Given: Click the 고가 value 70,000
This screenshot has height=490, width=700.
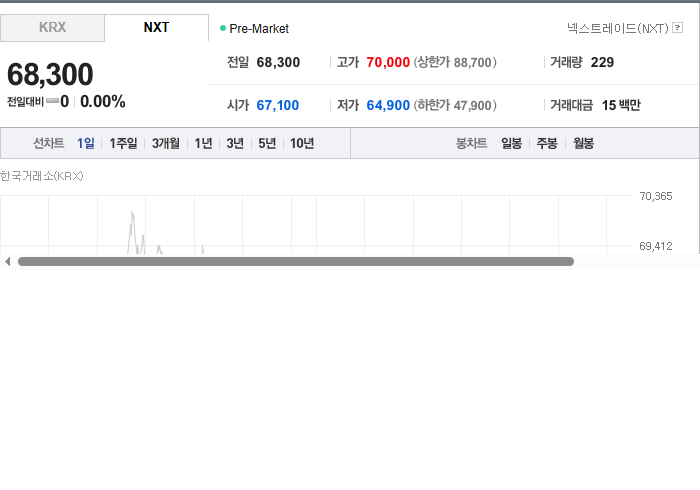Looking at the screenshot, I should [x=388, y=62].
